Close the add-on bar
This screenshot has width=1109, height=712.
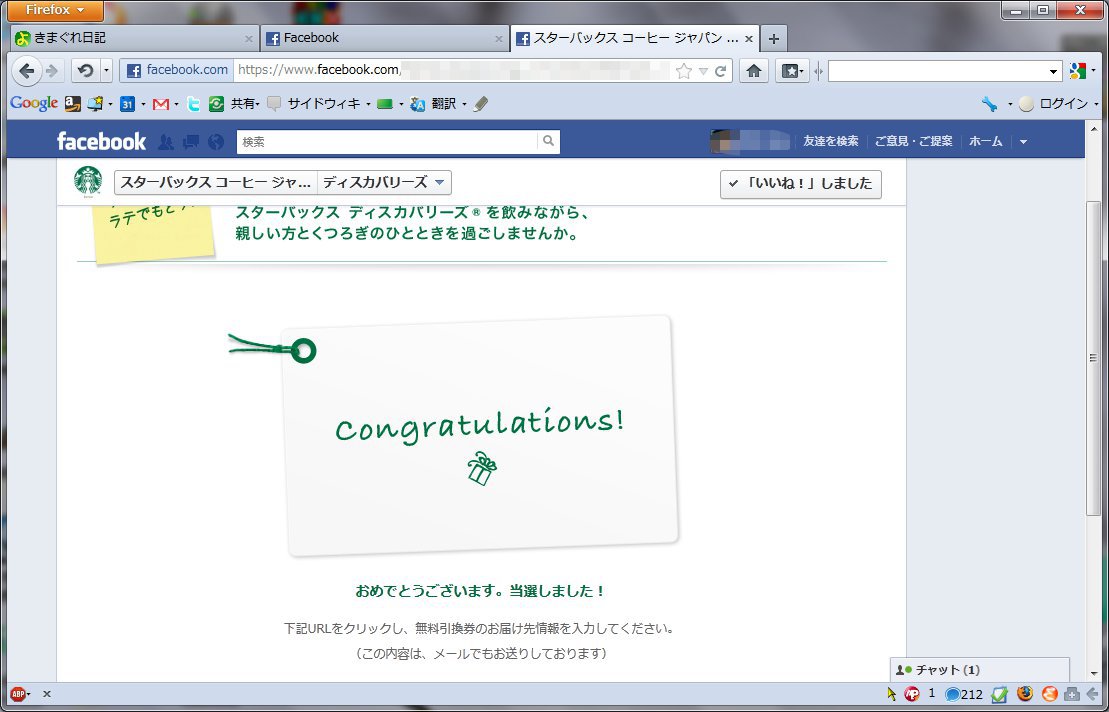pos(47,694)
